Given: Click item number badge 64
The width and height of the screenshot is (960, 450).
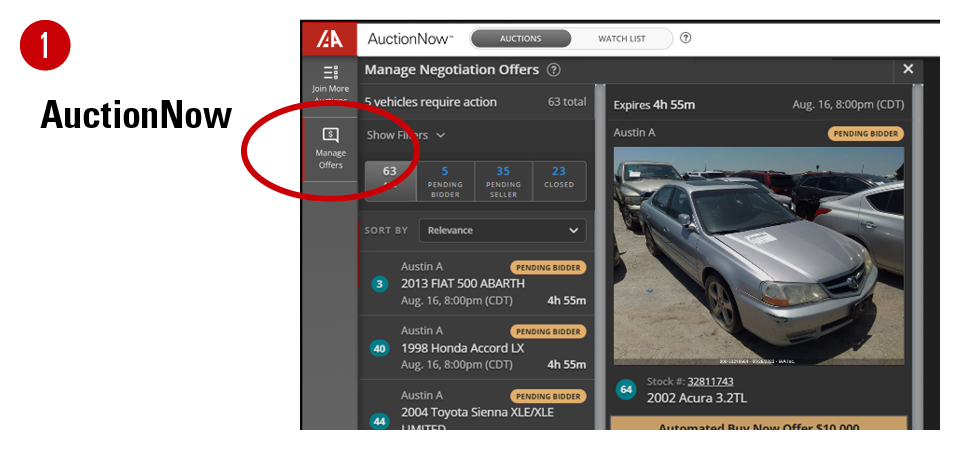Looking at the screenshot, I should coord(626,389).
